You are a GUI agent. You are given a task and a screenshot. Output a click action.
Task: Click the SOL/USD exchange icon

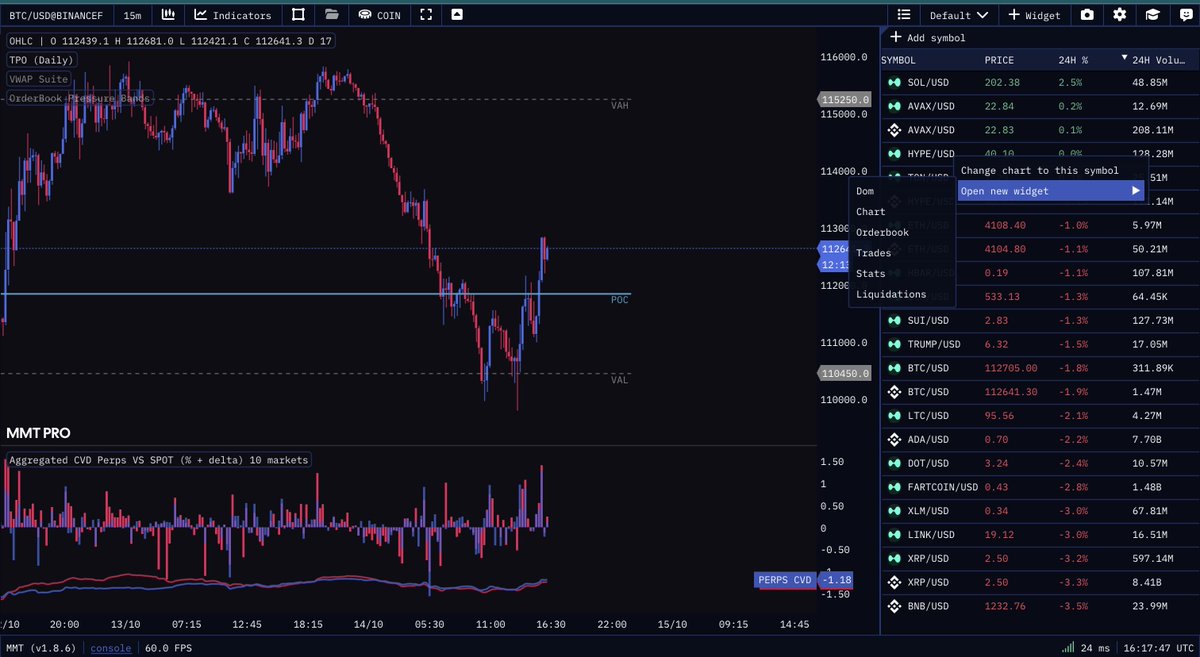894,82
